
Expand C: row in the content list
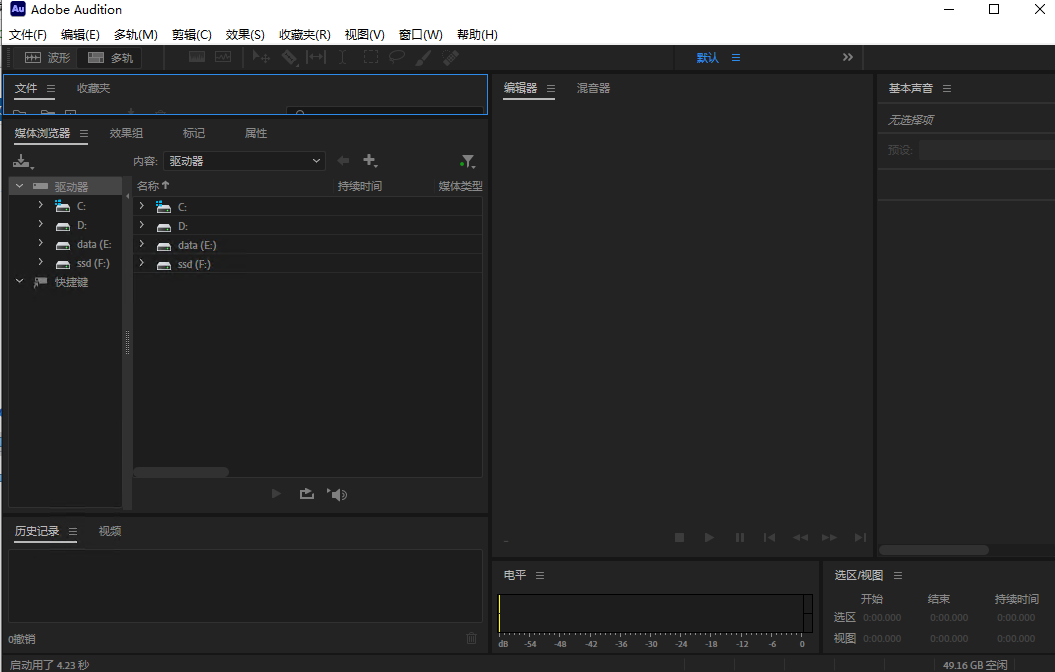coord(141,205)
